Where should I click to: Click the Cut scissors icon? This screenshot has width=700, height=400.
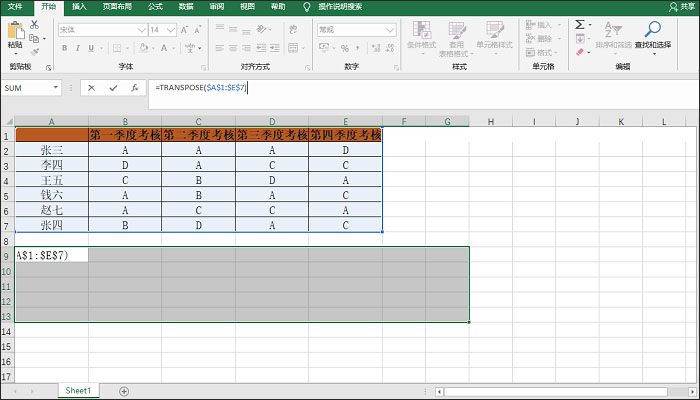point(34,25)
